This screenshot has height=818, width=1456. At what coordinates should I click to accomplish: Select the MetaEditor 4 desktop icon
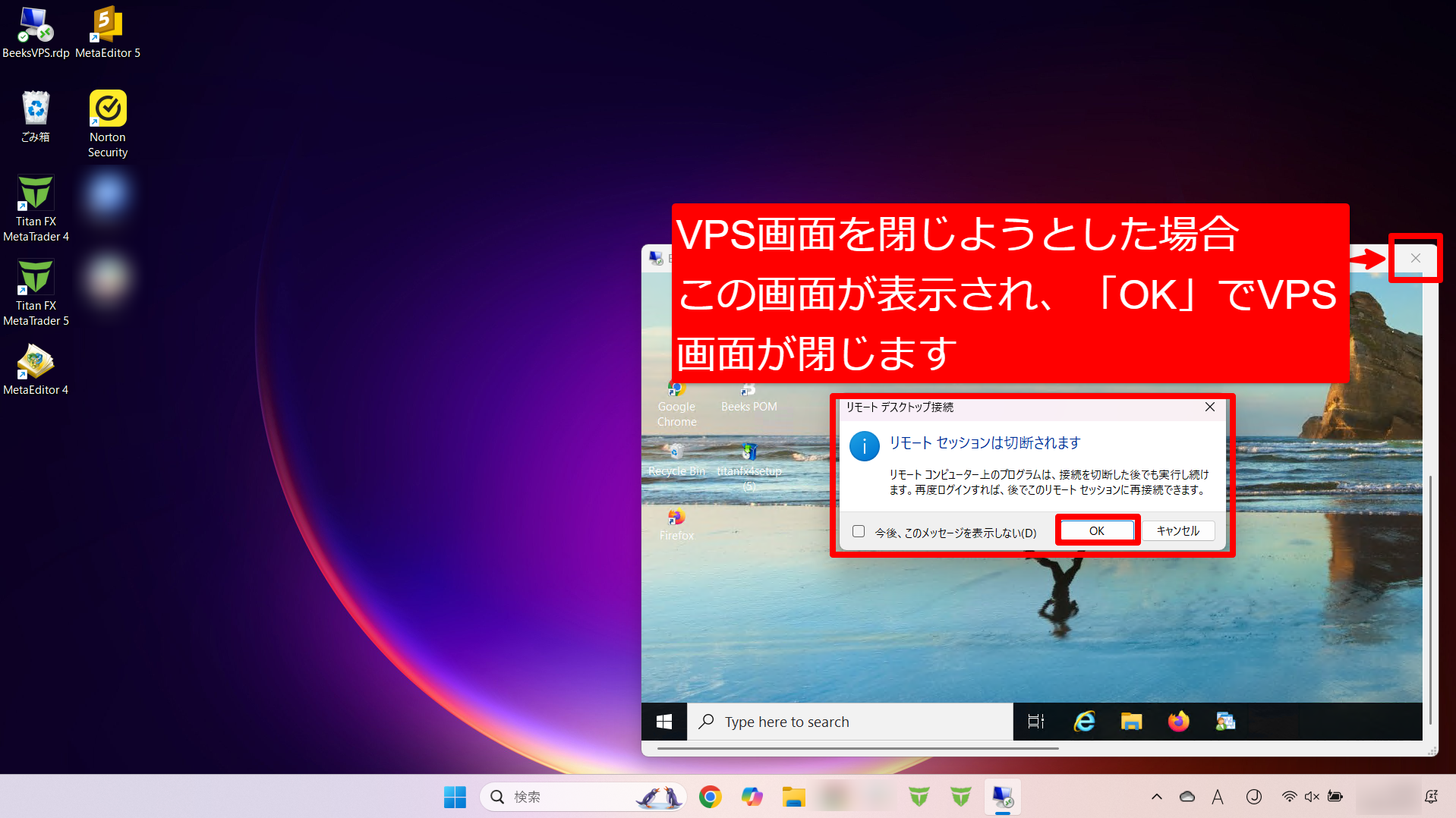pyautogui.click(x=36, y=369)
